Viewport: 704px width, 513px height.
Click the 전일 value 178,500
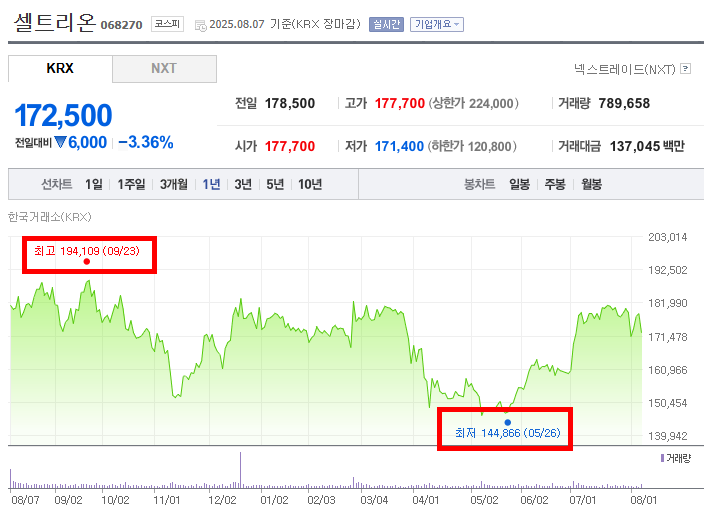(x=290, y=103)
